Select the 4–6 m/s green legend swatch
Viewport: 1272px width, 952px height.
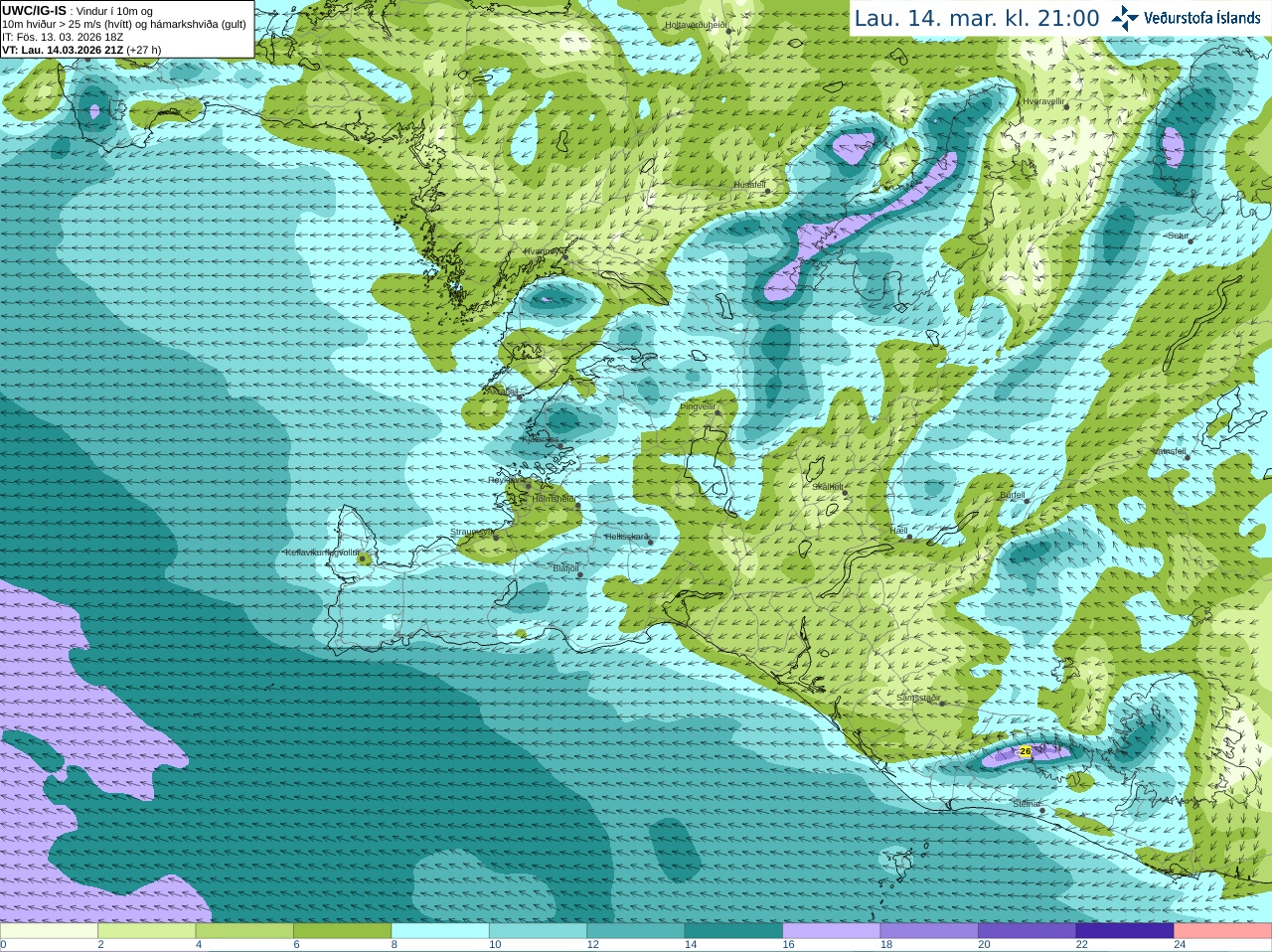(x=244, y=931)
